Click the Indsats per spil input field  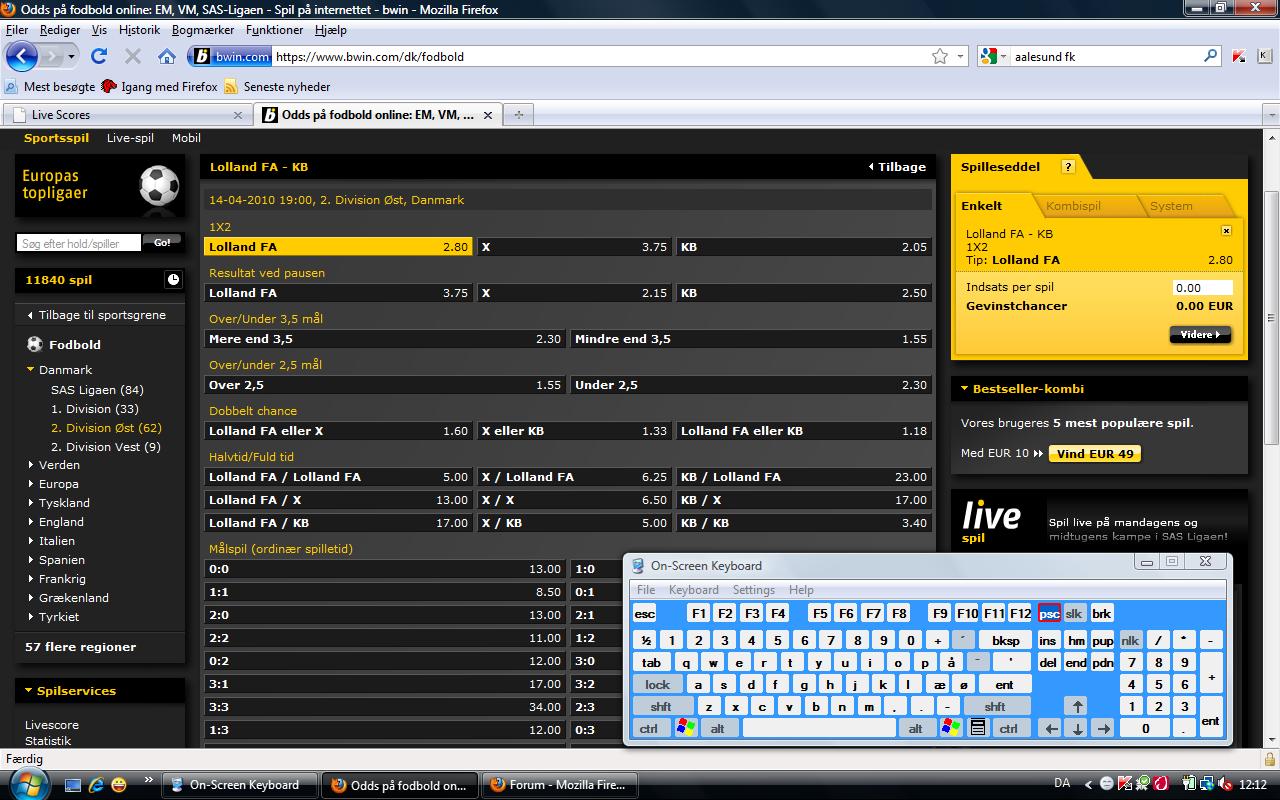tap(1203, 287)
